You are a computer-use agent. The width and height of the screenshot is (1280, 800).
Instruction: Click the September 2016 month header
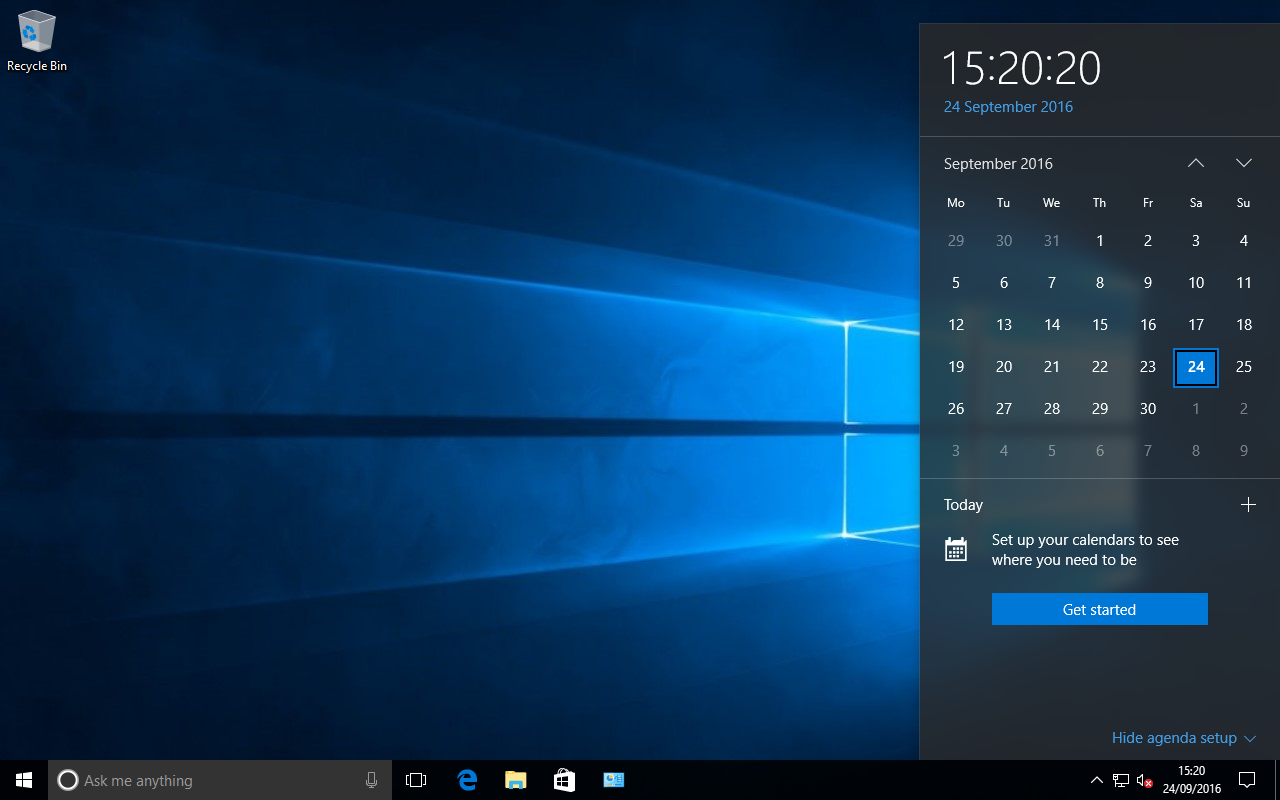click(998, 164)
